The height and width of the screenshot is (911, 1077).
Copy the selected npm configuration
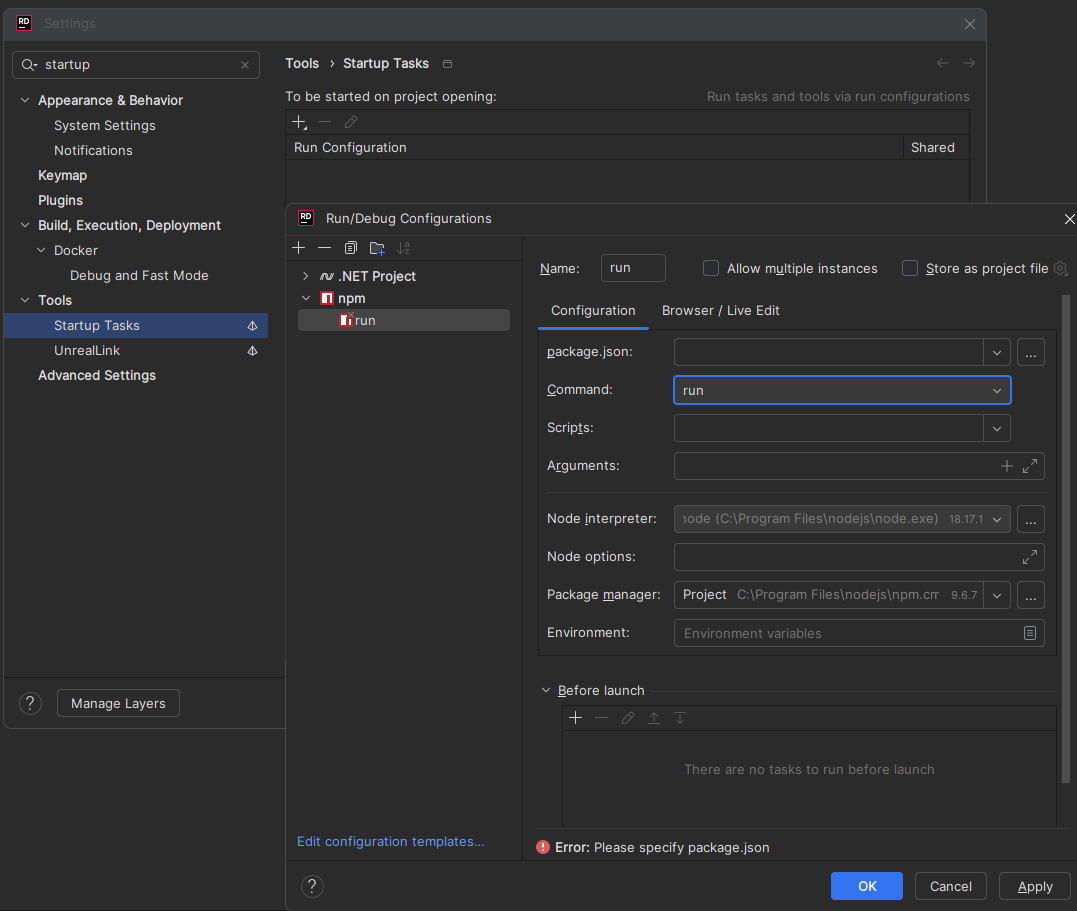350,247
